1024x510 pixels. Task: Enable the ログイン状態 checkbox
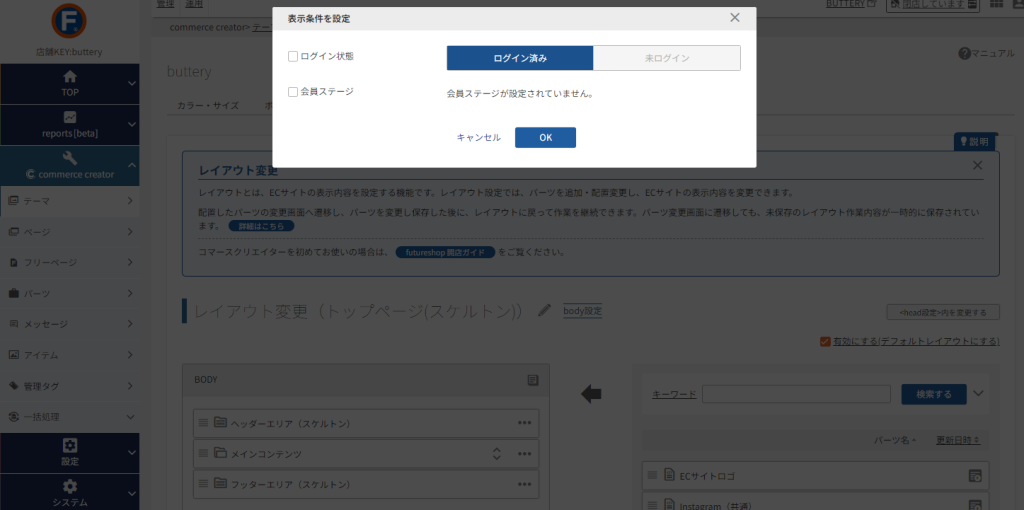pyautogui.click(x=293, y=57)
